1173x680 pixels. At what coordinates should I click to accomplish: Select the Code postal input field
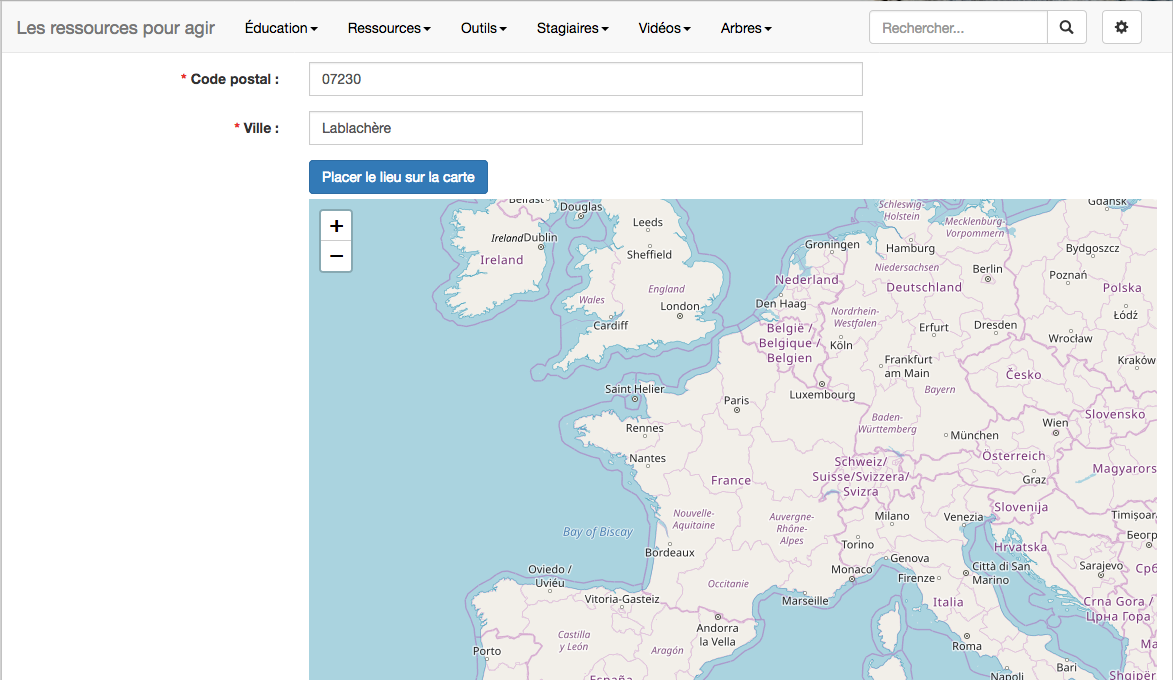(586, 79)
